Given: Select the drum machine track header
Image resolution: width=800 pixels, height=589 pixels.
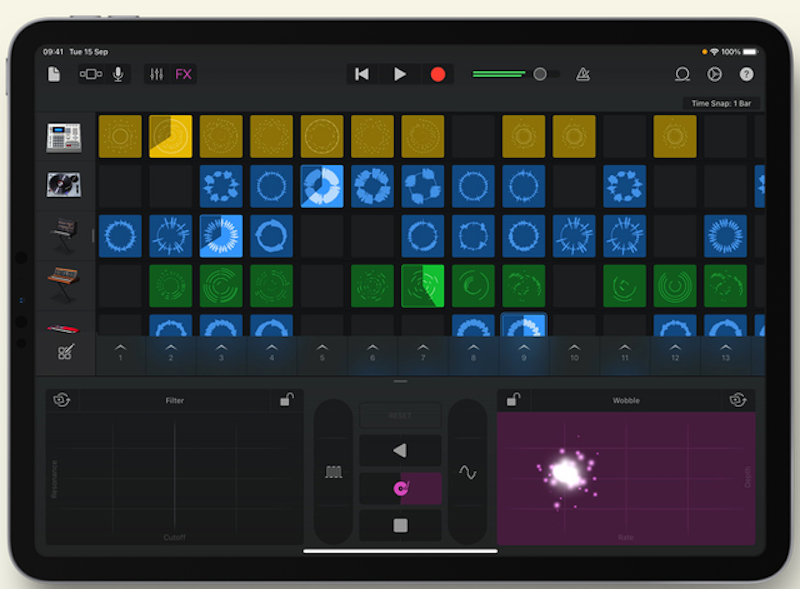Looking at the screenshot, I should point(64,137).
